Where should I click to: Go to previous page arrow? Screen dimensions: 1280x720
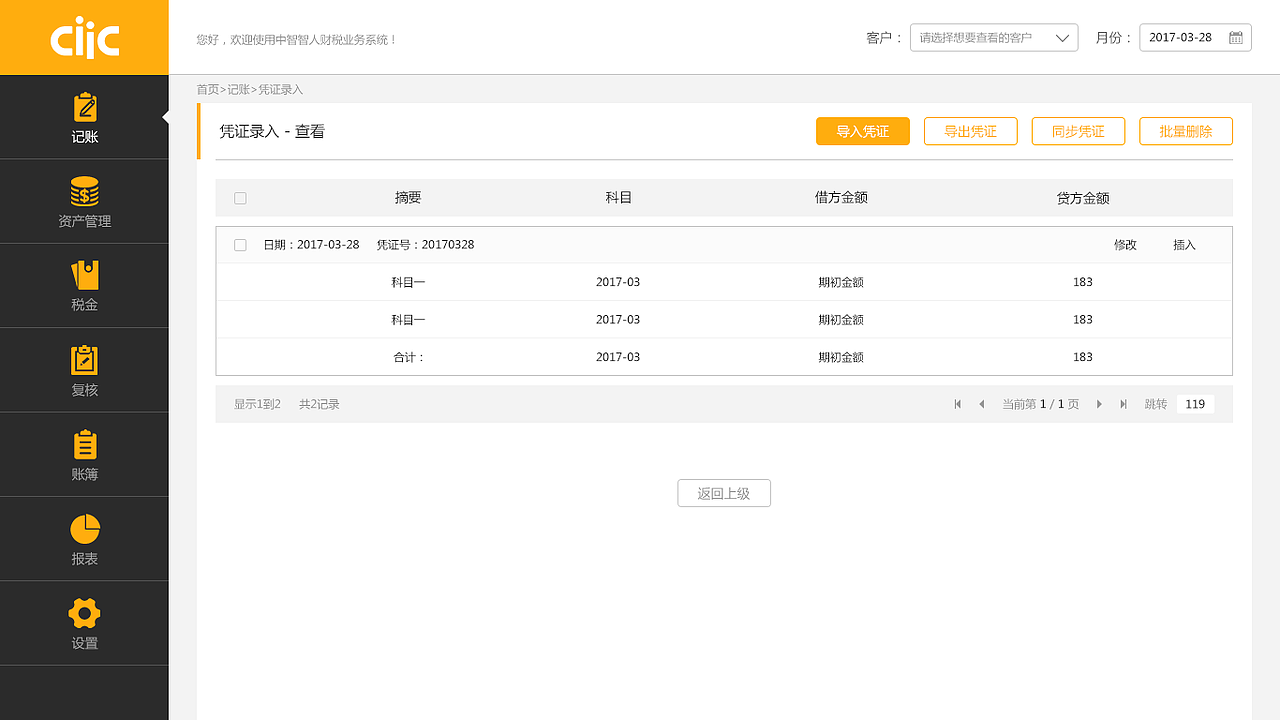point(981,404)
